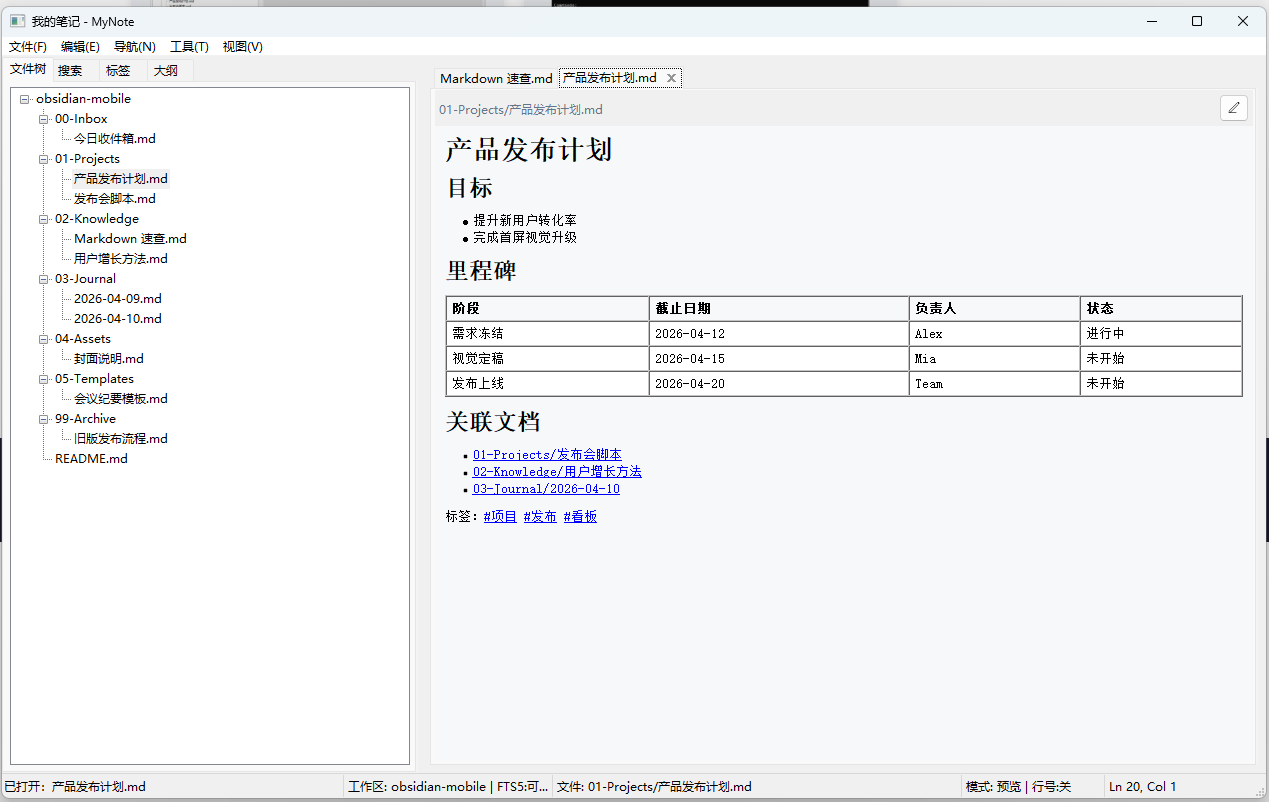Open the 02-Knowledge/用户增长方法 link
Viewport: 1269px width, 802px height.
557,472
